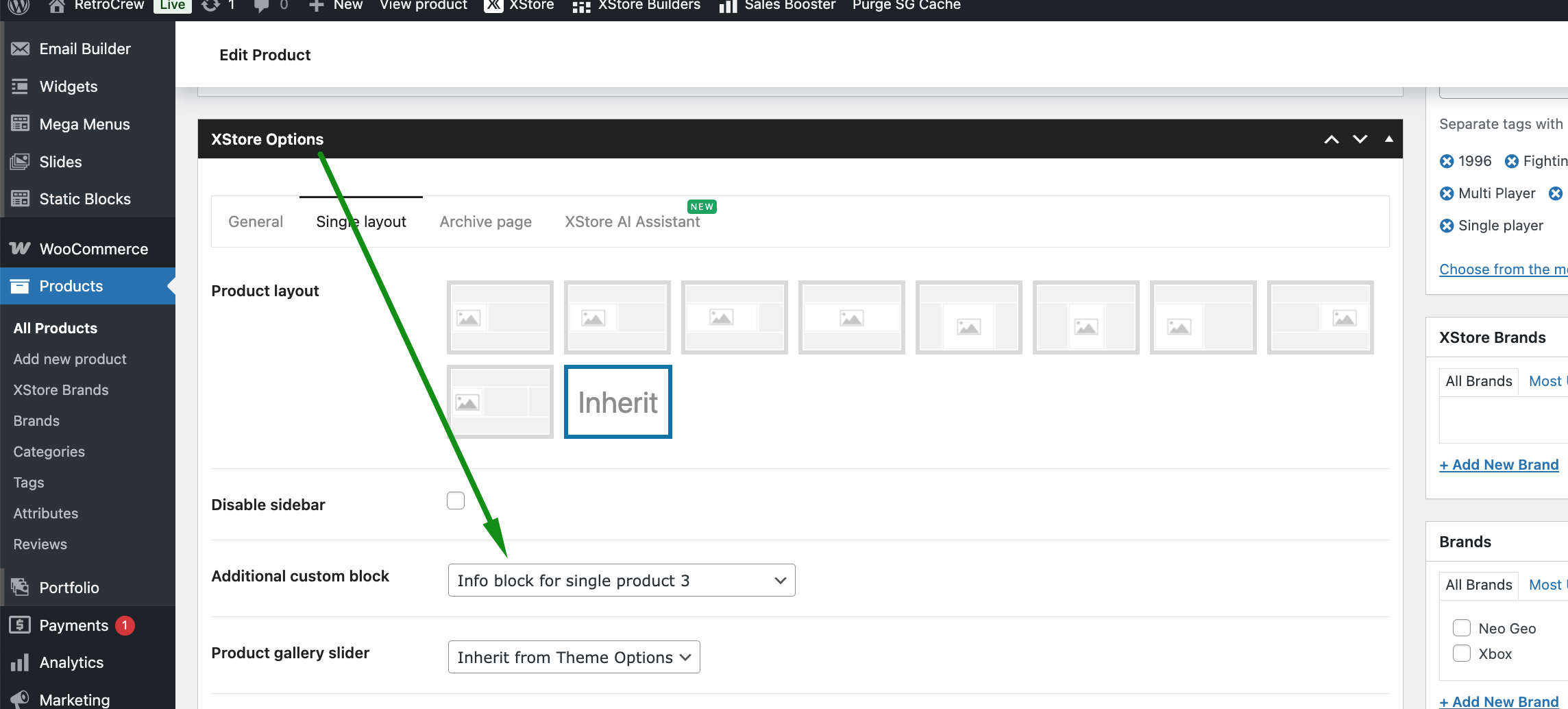Viewport: 1568px width, 709px height.
Task: Click the Live status badge
Action: click(173, 5)
